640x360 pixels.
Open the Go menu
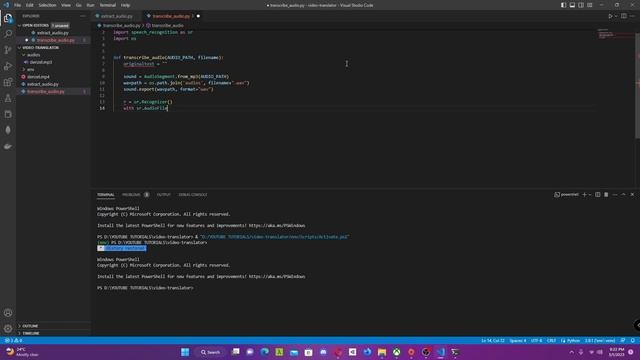pyautogui.click(x=78, y=5)
